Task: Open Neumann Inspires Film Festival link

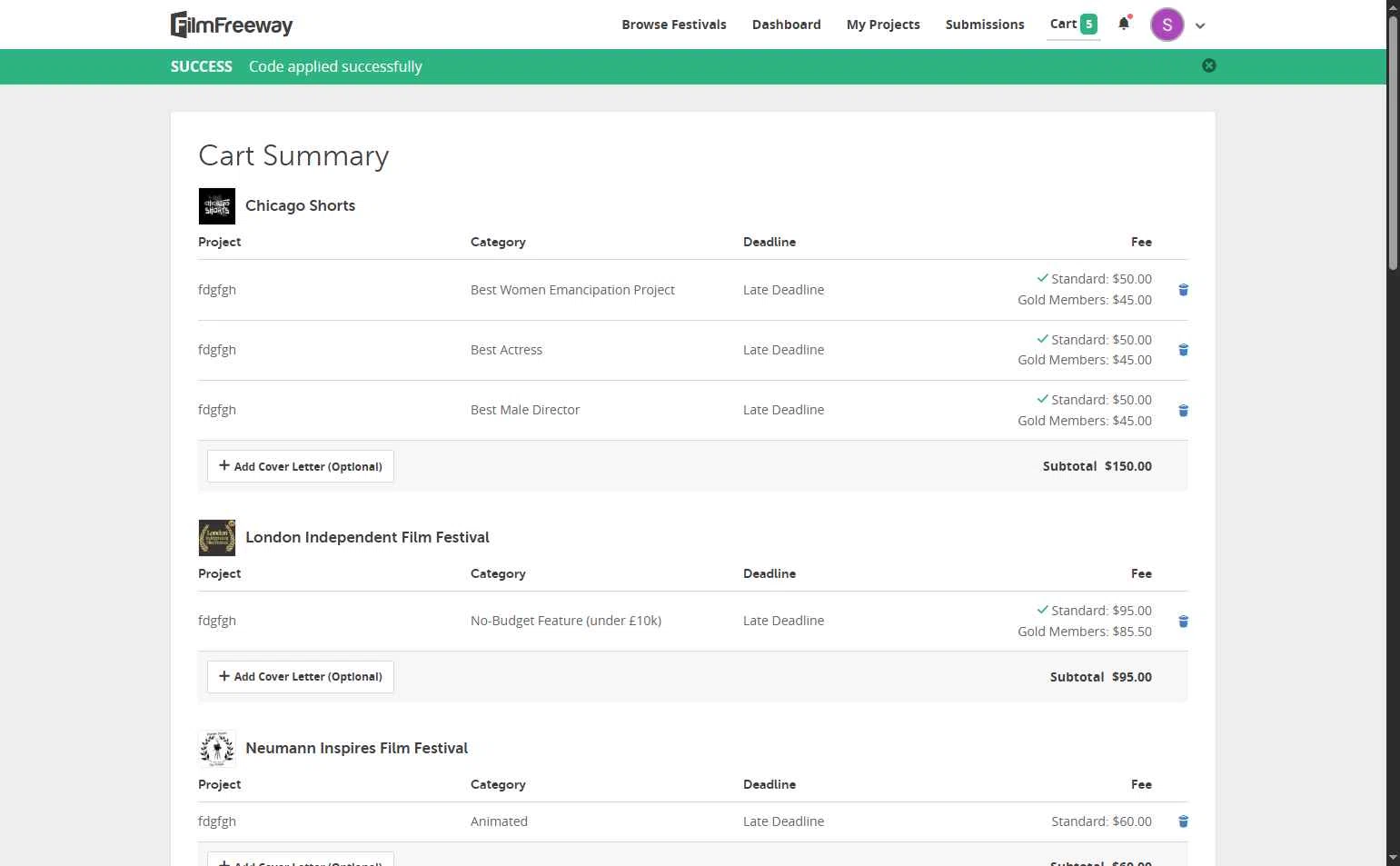Action: point(356,748)
